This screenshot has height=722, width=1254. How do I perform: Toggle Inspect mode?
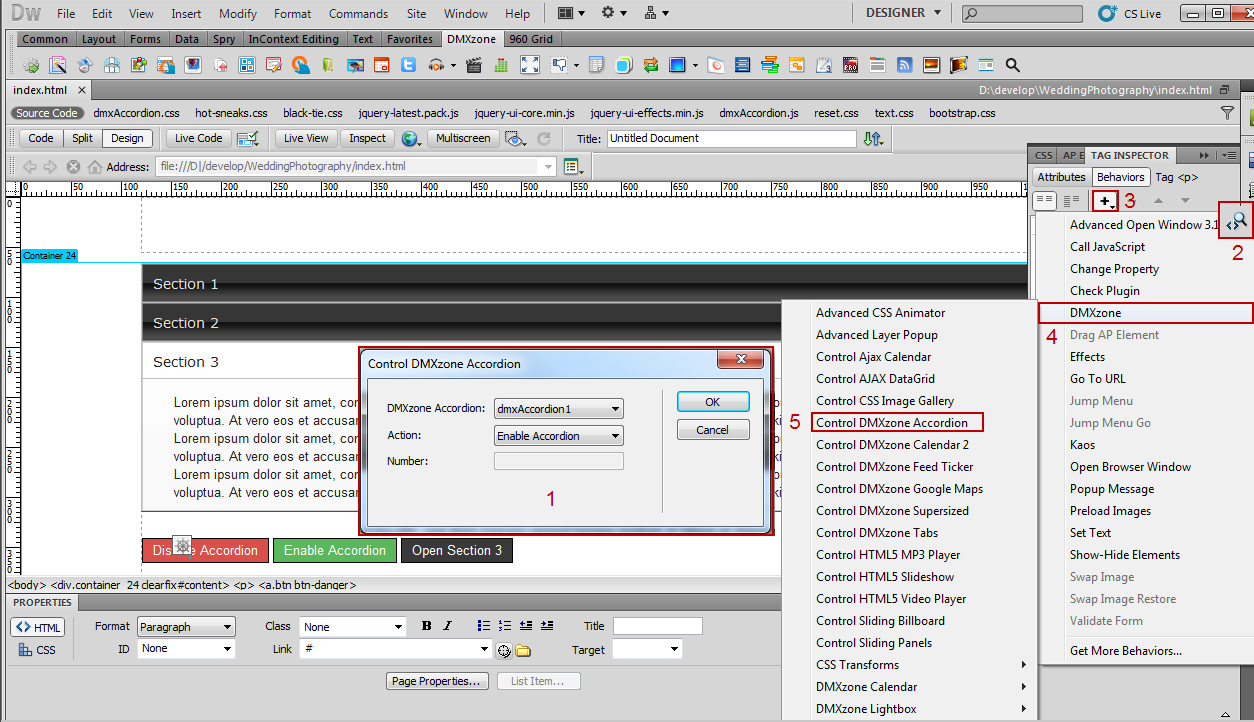368,139
